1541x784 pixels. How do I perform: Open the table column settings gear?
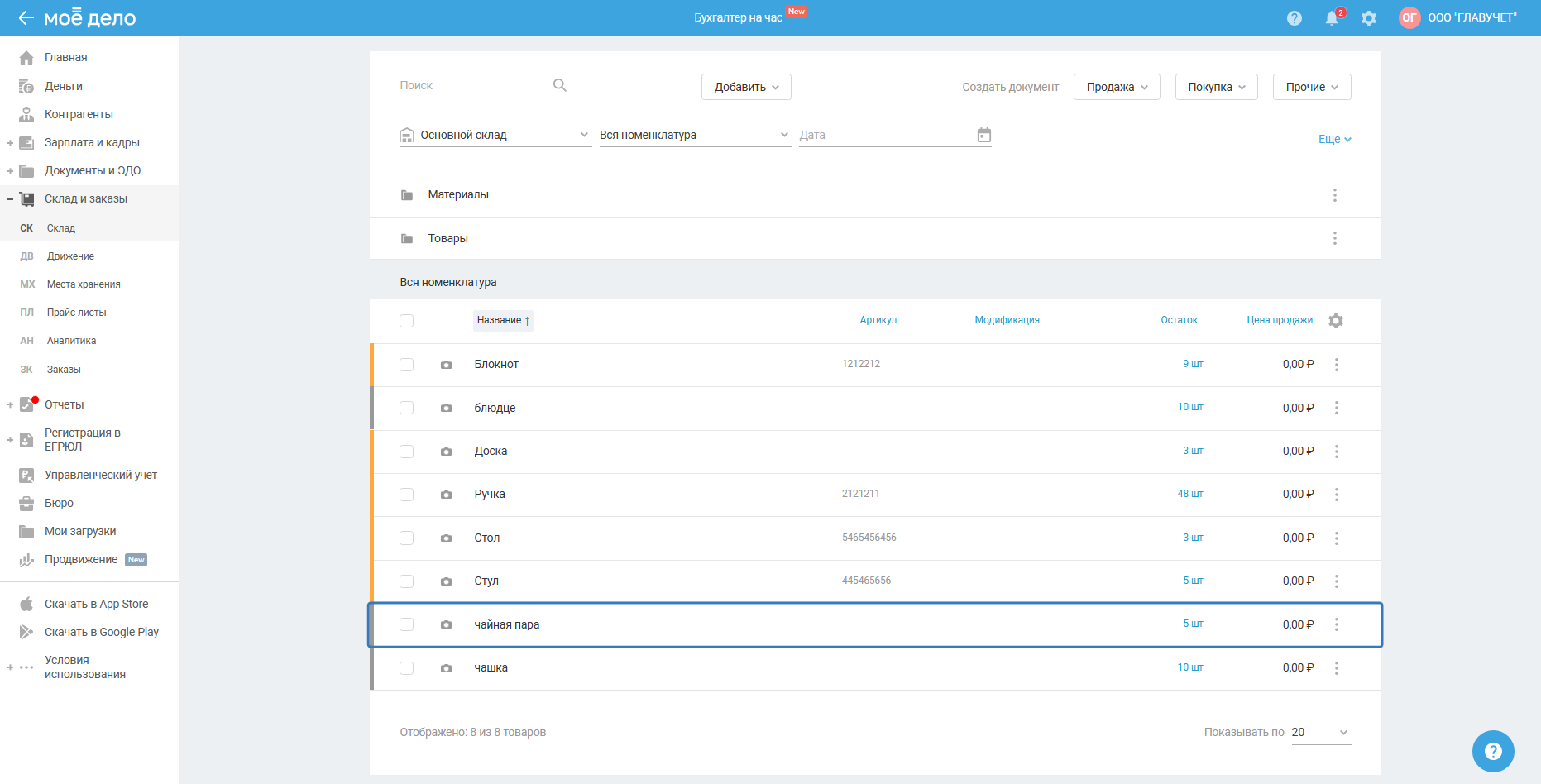(x=1336, y=321)
